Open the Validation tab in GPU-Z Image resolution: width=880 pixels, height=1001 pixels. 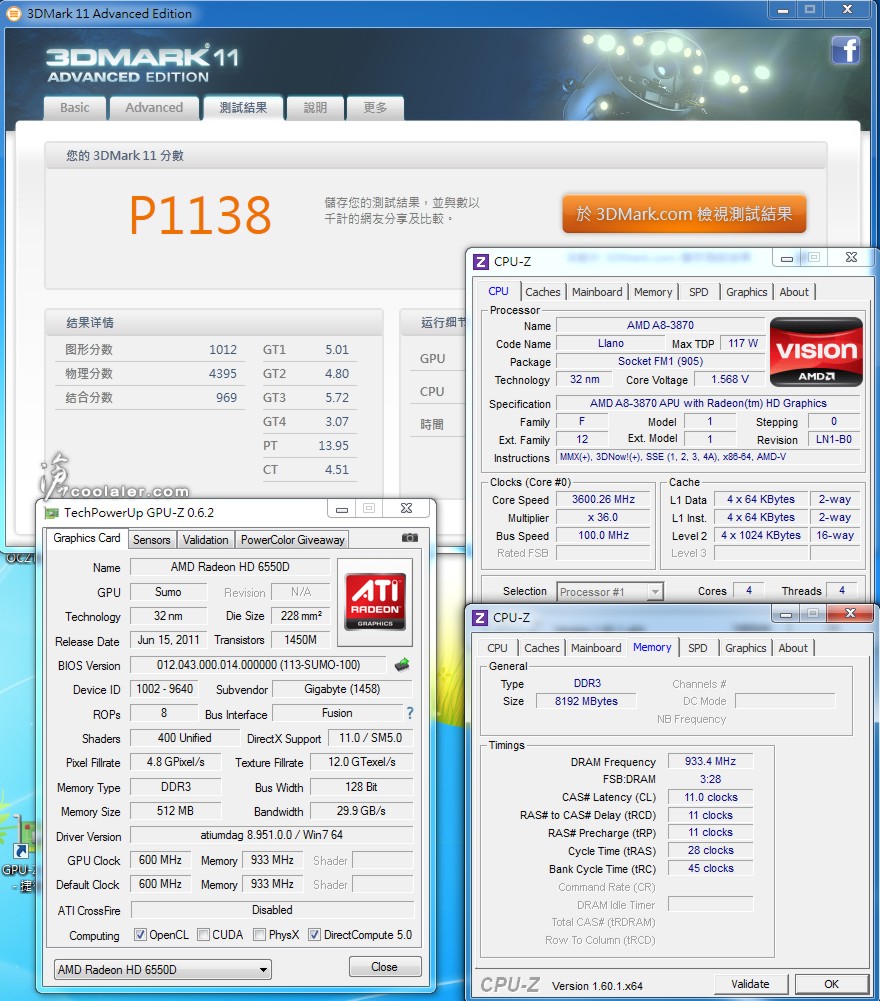tap(205, 539)
